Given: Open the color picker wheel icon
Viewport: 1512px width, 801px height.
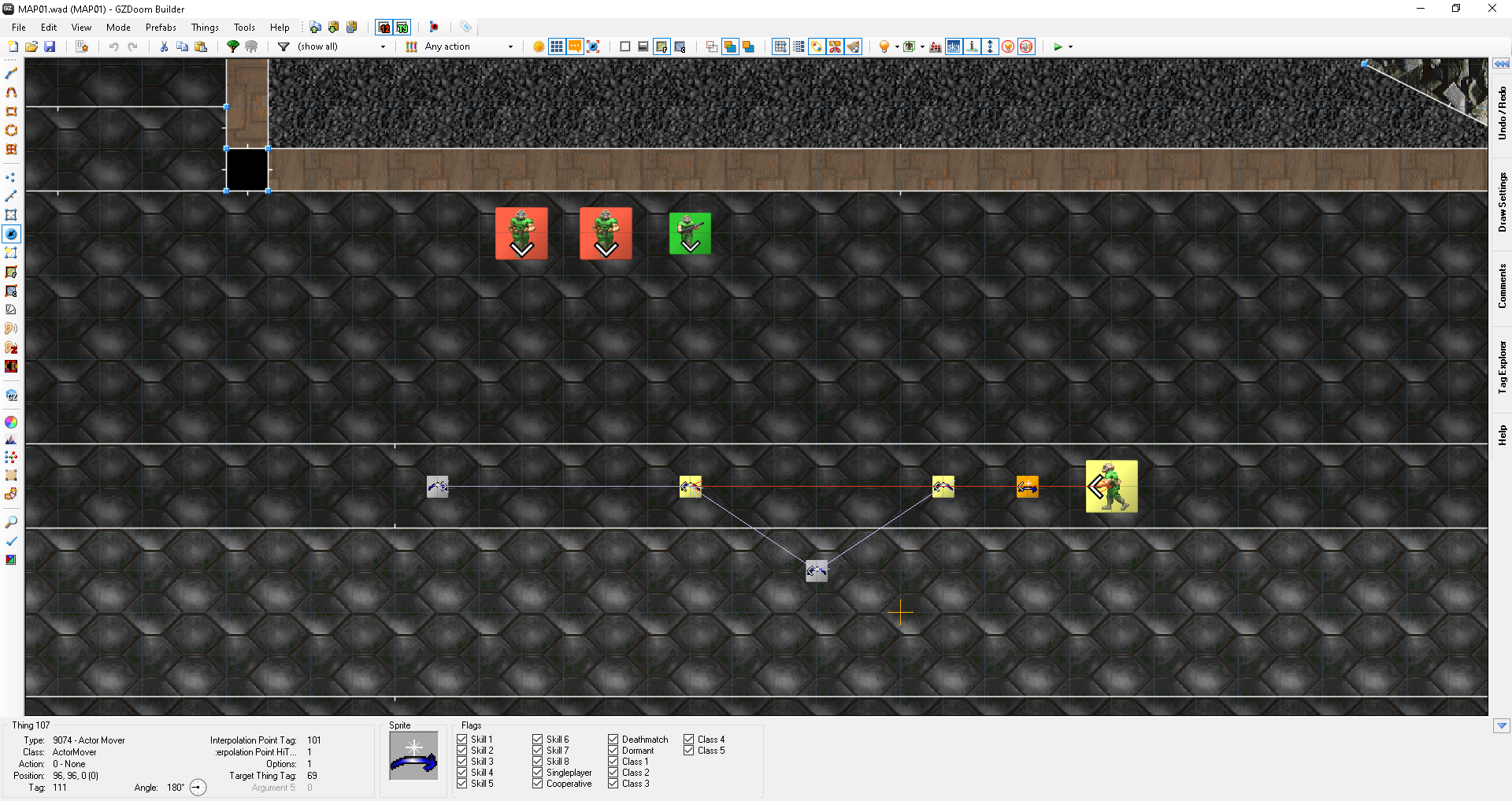Looking at the screenshot, I should (x=11, y=422).
